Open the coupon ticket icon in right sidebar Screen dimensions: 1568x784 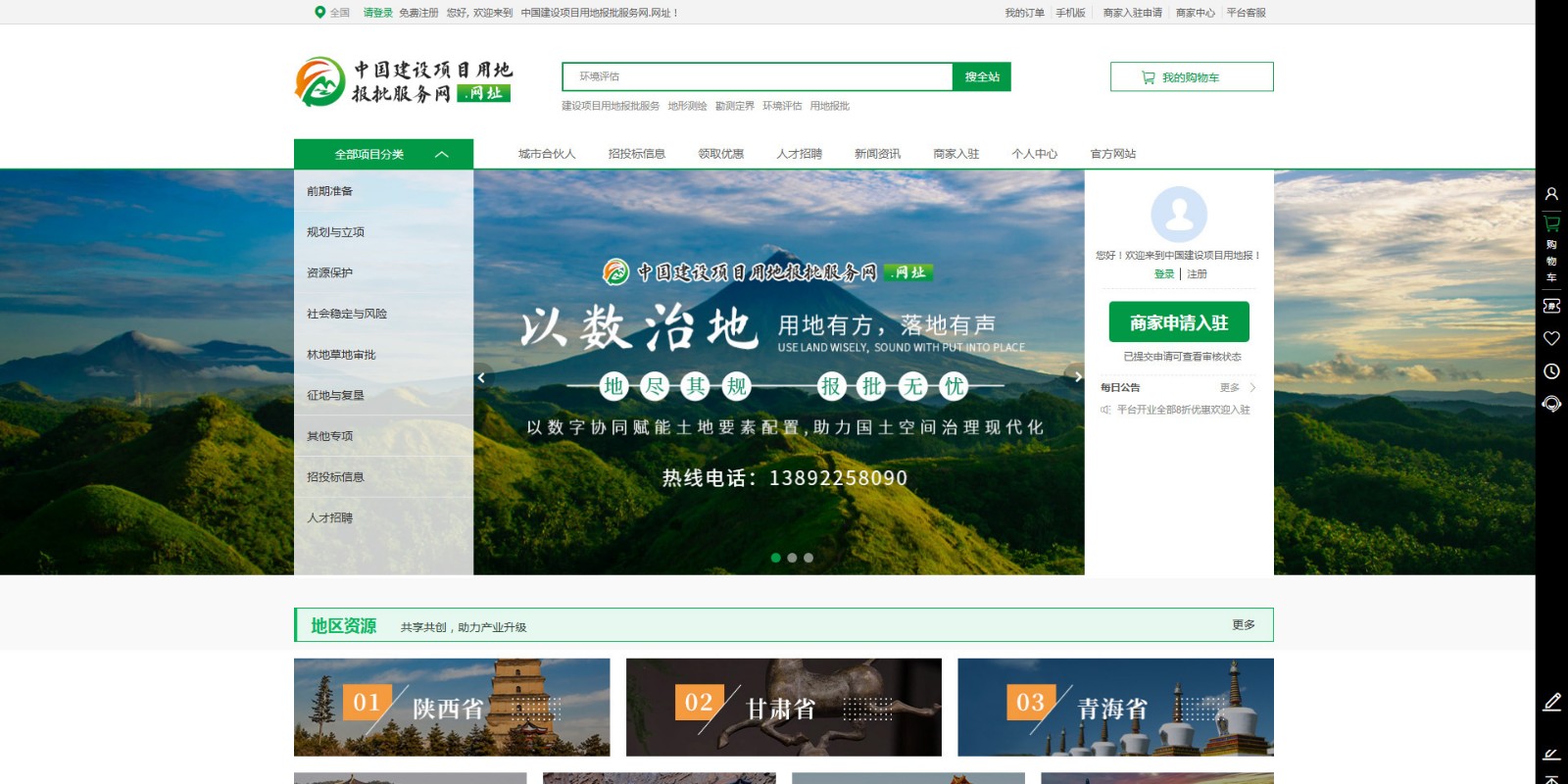(1551, 306)
